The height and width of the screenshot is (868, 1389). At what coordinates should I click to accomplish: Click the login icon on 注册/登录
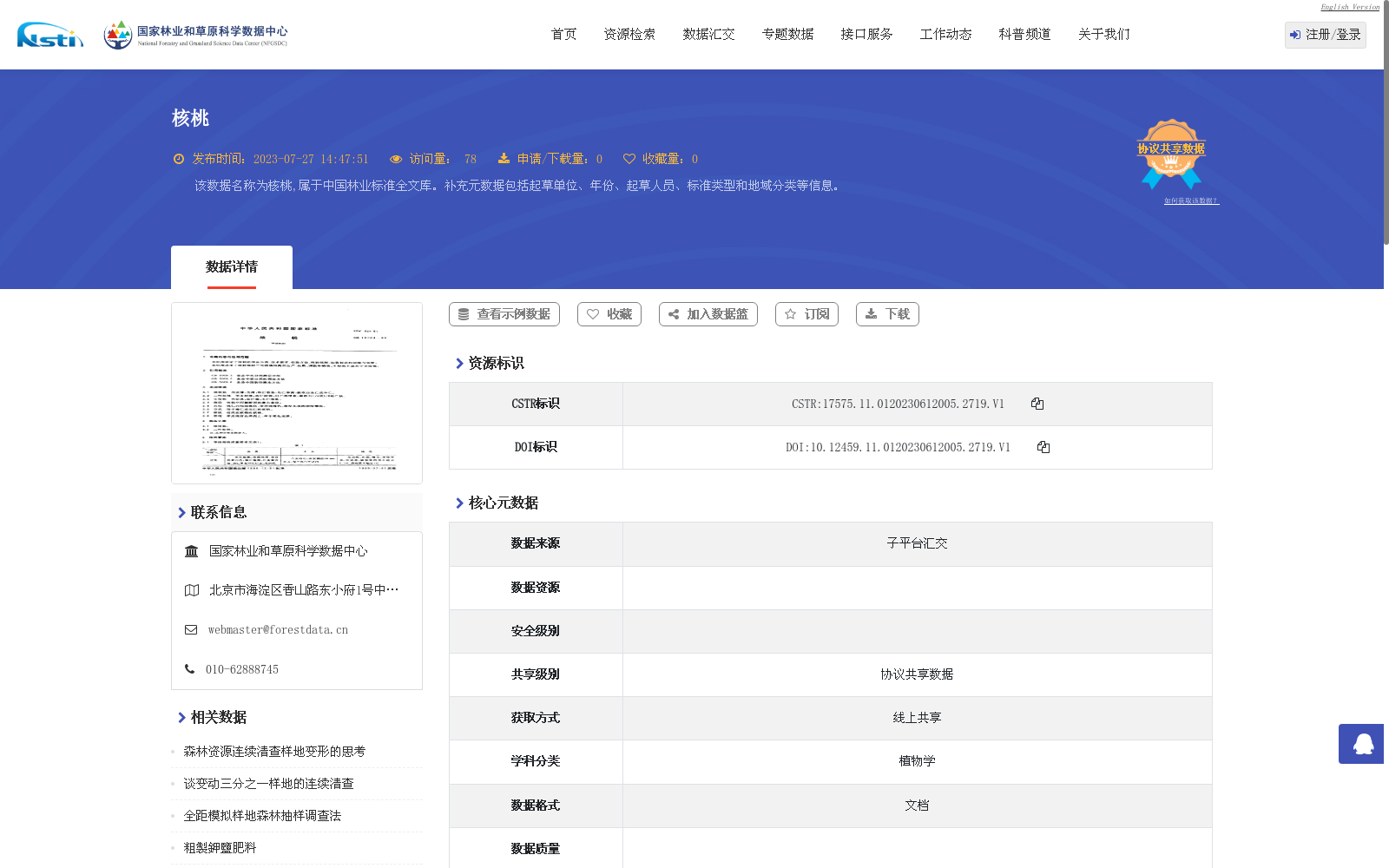click(1295, 35)
